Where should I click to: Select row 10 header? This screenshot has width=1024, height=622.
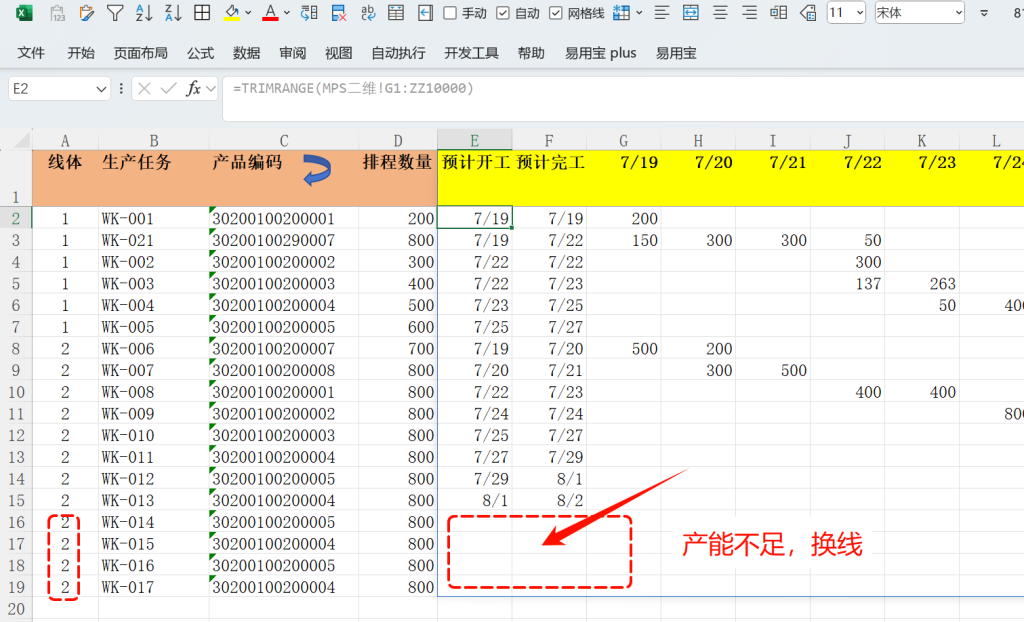pos(16,392)
